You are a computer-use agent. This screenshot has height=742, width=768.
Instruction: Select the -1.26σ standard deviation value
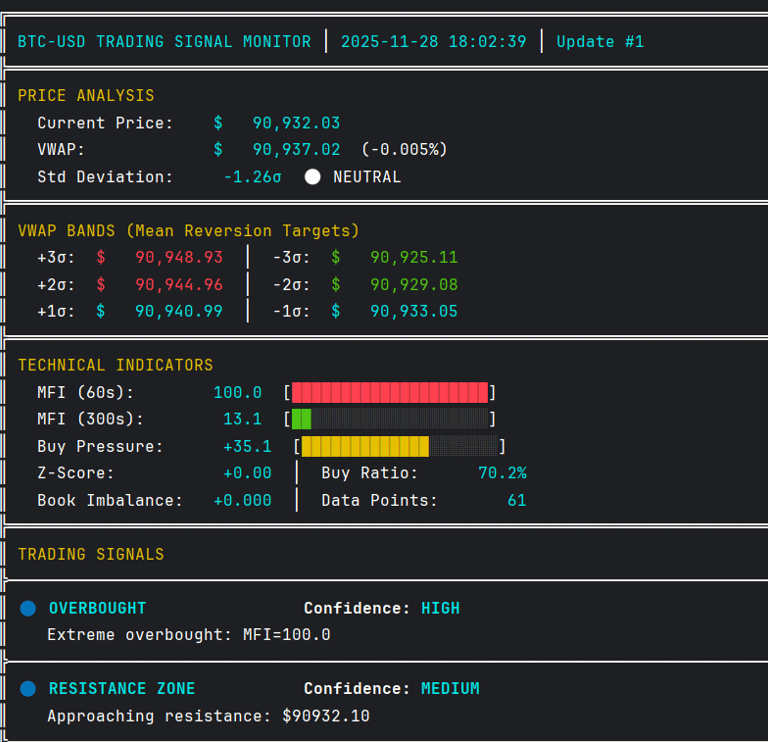[x=253, y=177]
